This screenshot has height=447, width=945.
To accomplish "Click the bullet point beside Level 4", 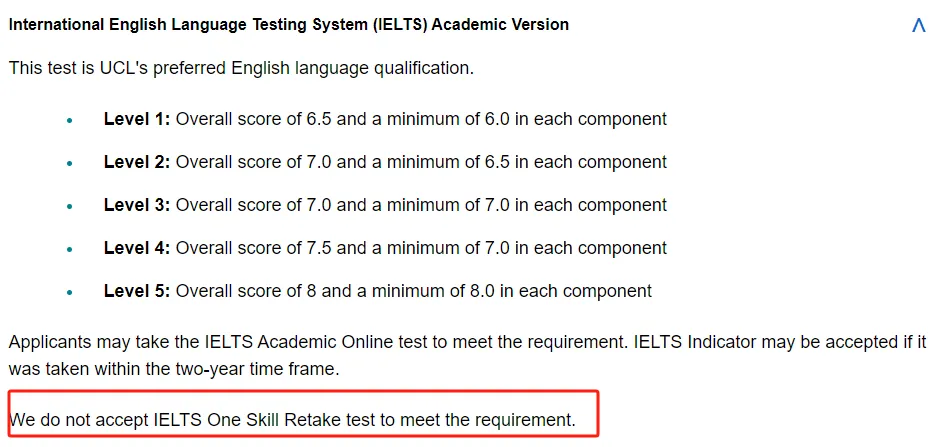I will coord(70,250).
